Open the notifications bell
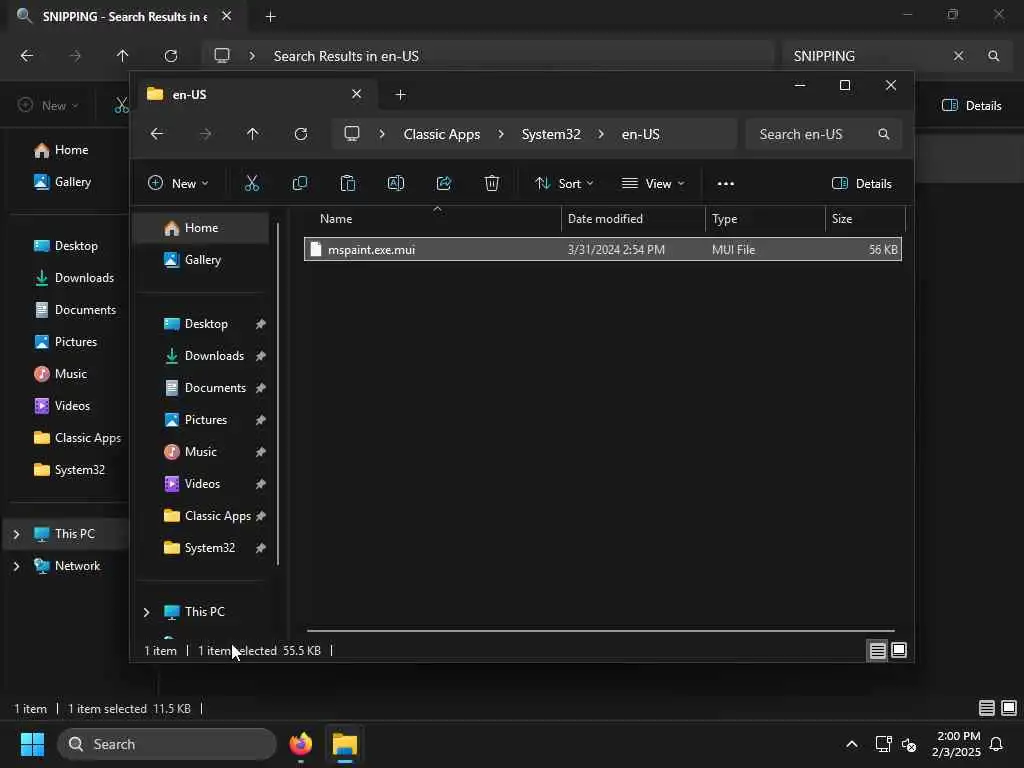1024x768 pixels. click(996, 744)
